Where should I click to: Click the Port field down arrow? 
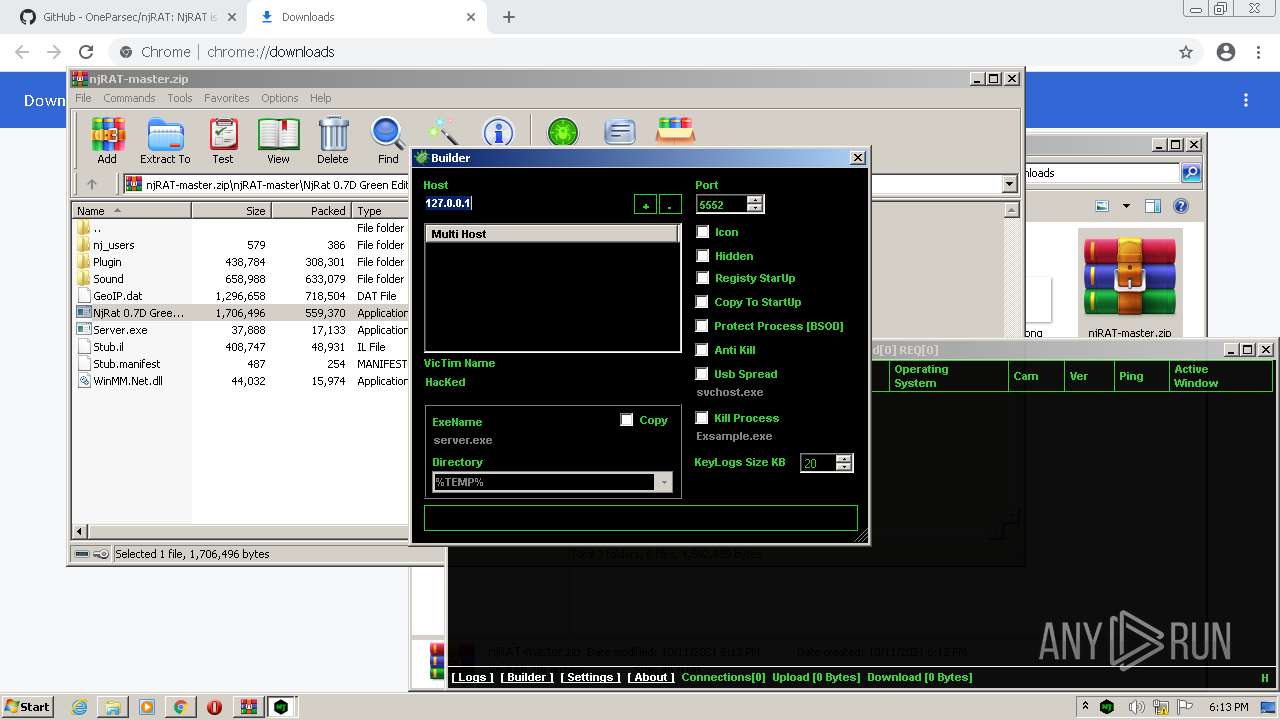[755, 208]
